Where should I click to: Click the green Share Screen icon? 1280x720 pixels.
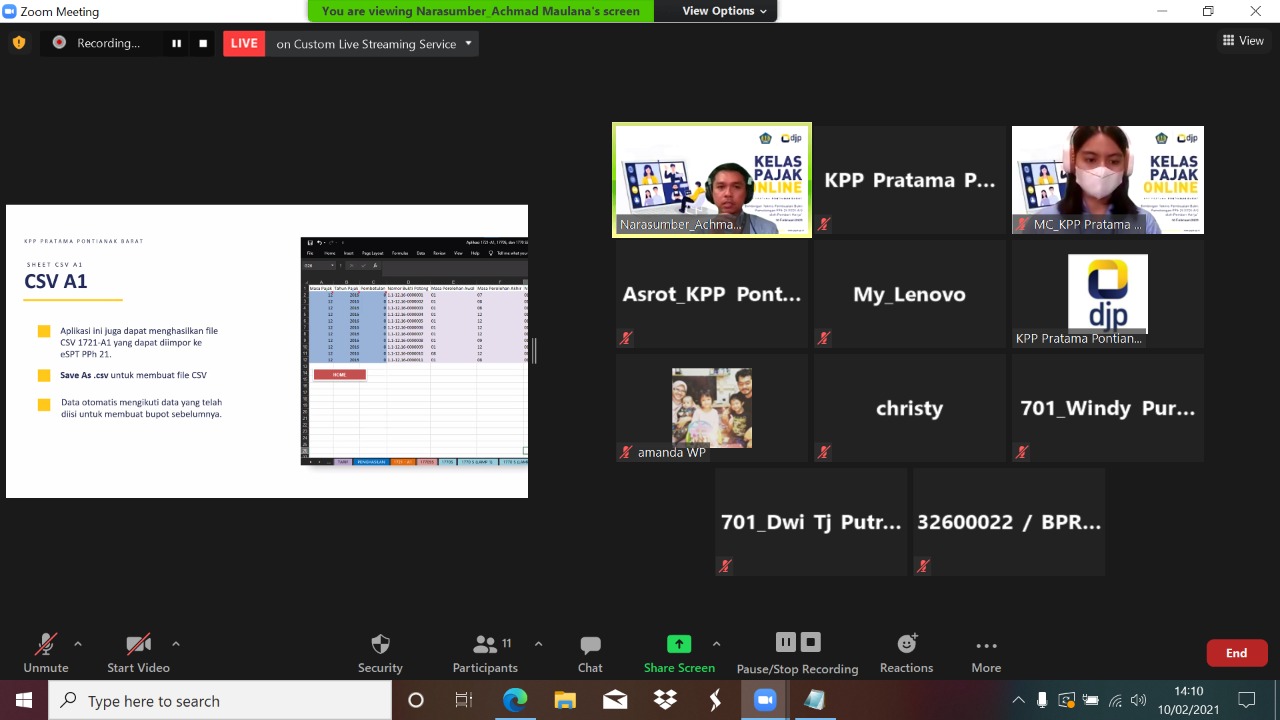click(679, 644)
